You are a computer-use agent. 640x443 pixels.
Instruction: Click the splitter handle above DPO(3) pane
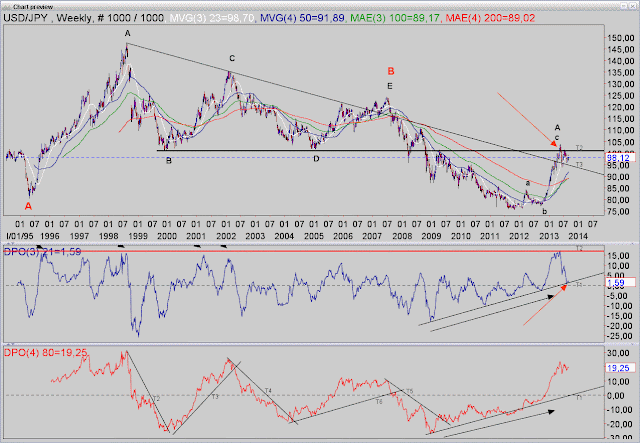[11, 243]
